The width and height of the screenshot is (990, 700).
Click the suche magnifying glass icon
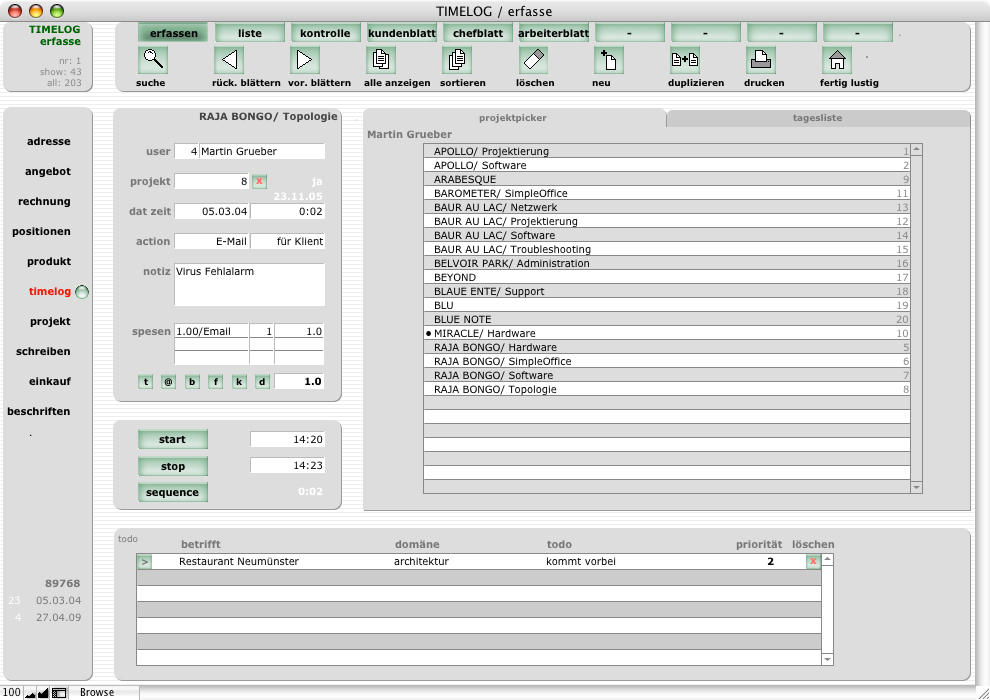[x=153, y=60]
